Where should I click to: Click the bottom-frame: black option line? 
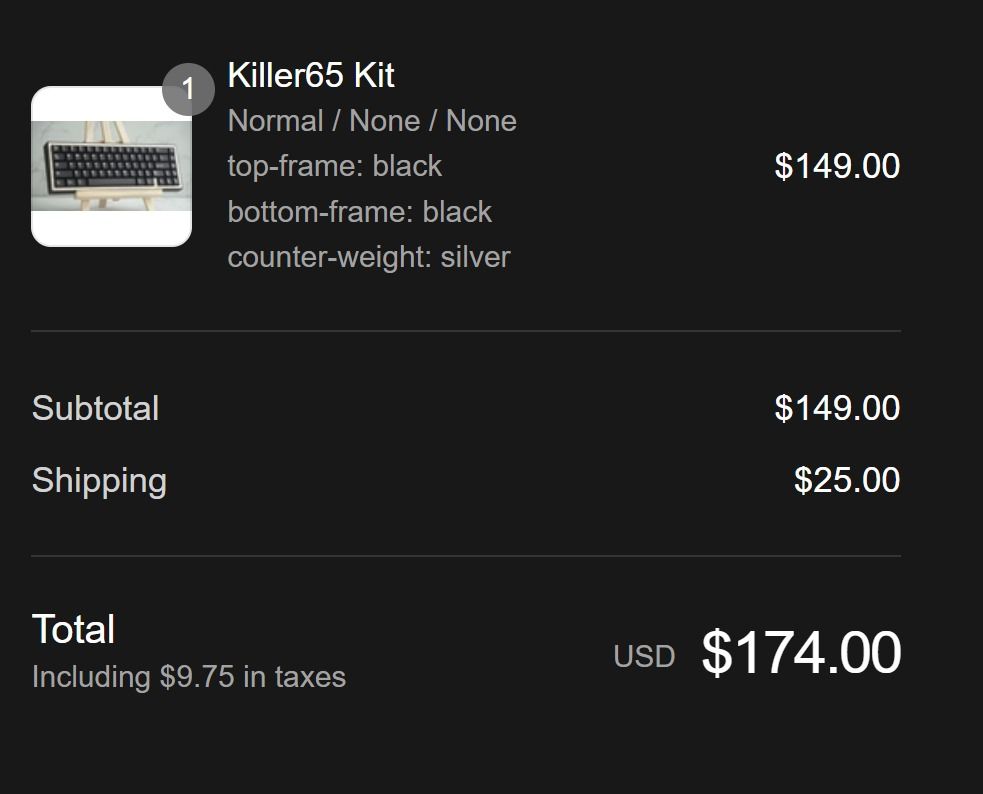coord(360,211)
